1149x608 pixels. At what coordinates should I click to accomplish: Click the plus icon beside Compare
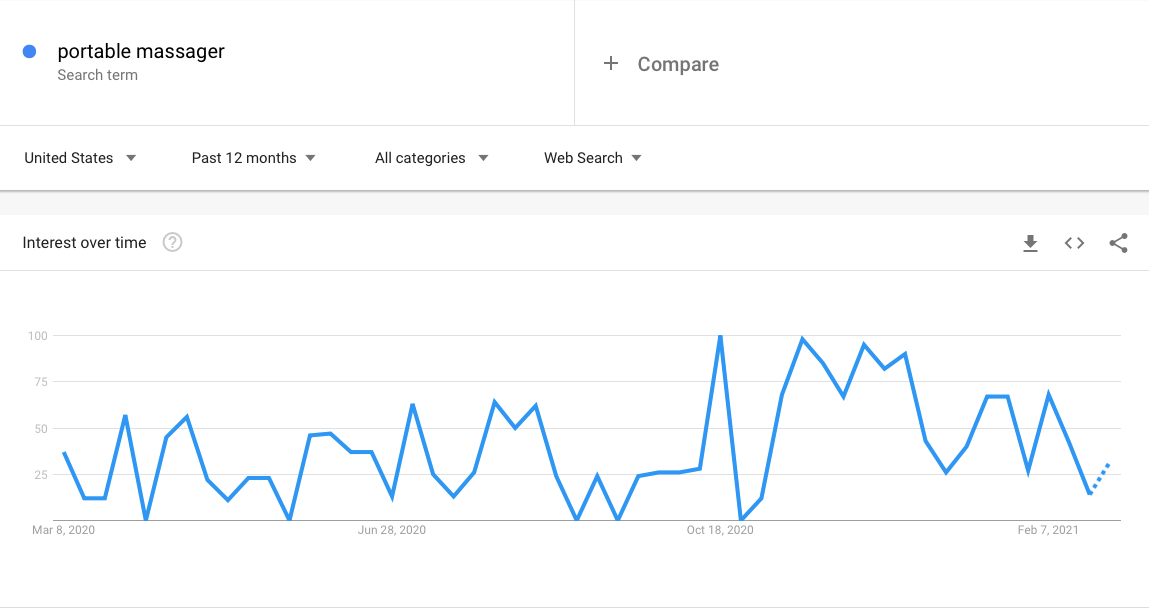pyautogui.click(x=611, y=64)
